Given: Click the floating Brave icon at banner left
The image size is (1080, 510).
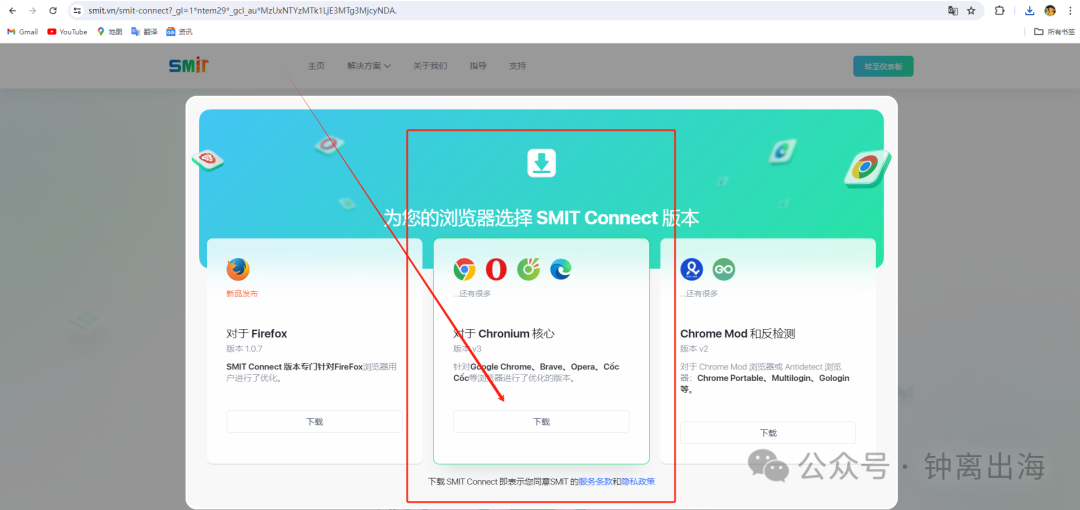Looking at the screenshot, I should 207,161.
